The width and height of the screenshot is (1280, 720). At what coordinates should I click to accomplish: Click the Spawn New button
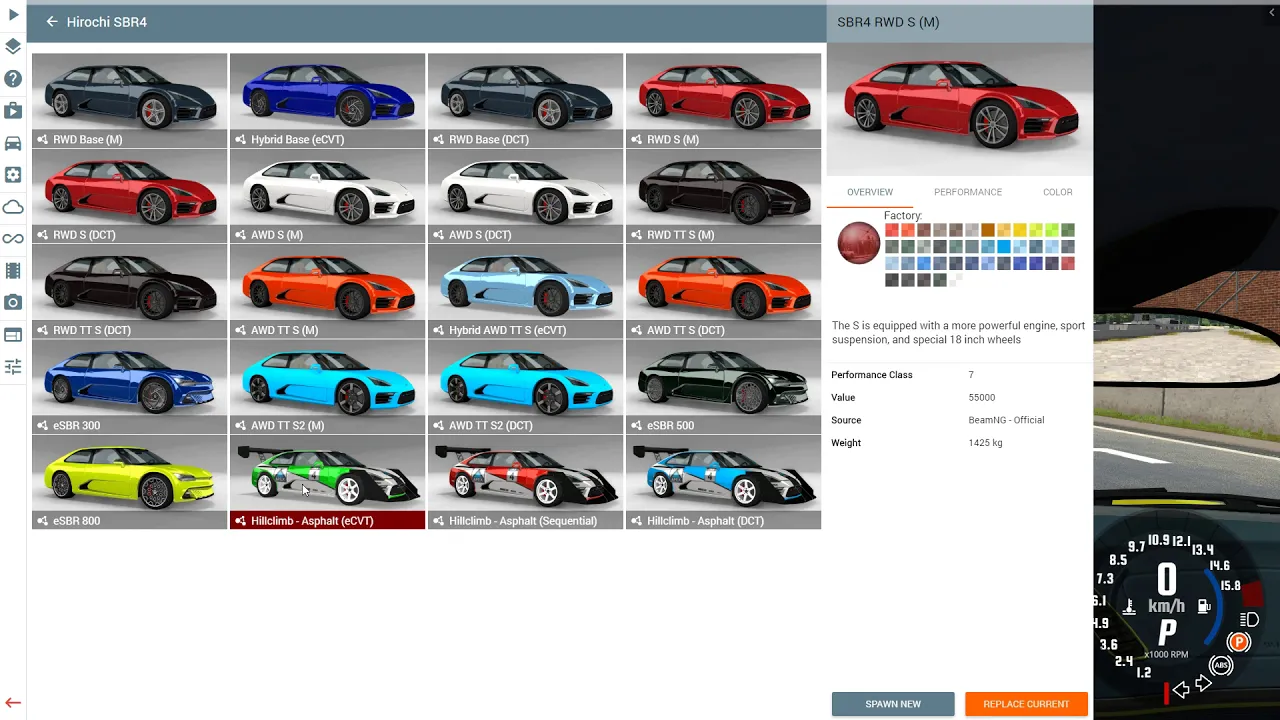pyautogui.click(x=893, y=704)
